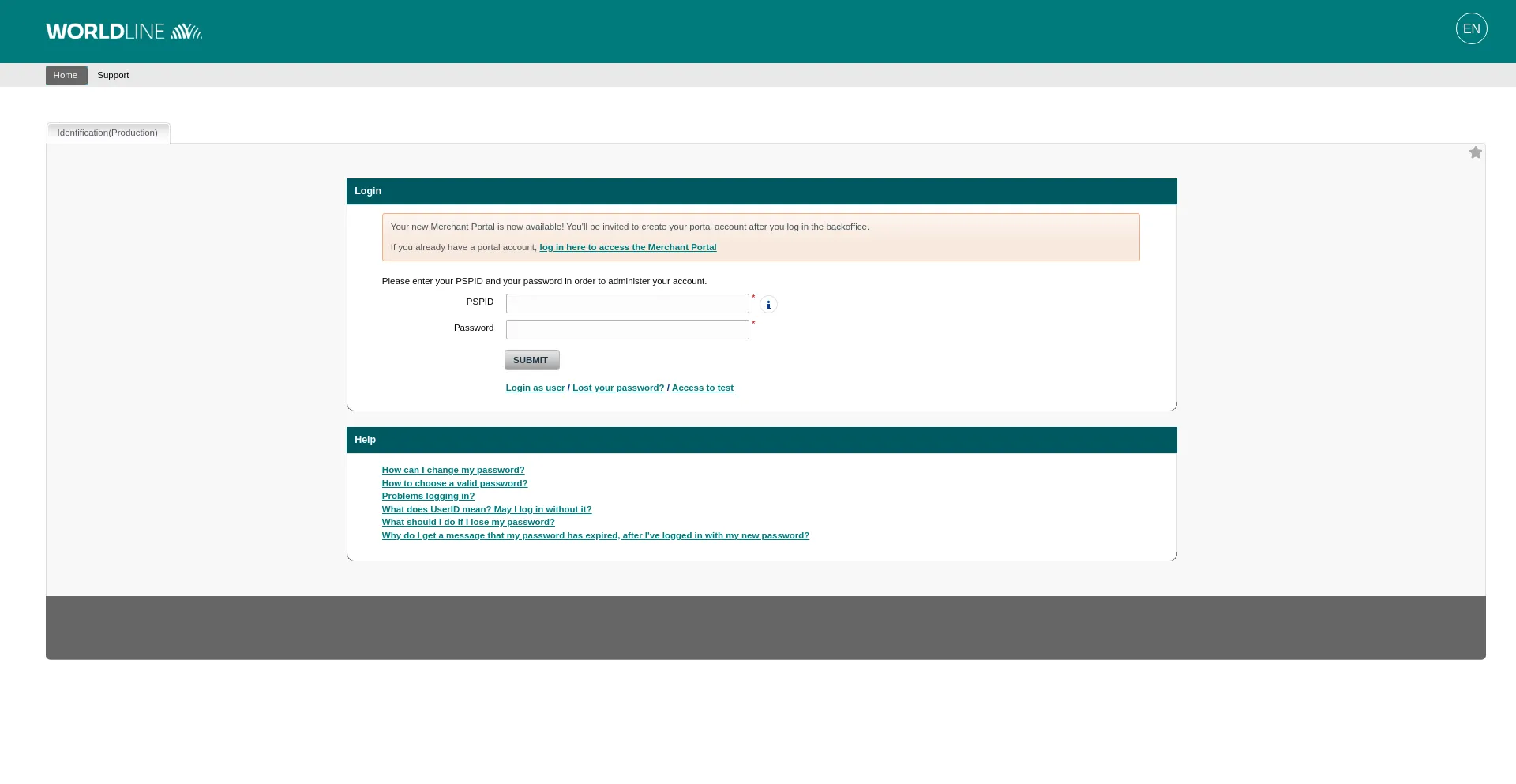Open What should I do if I lose my password?

click(x=468, y=522)
